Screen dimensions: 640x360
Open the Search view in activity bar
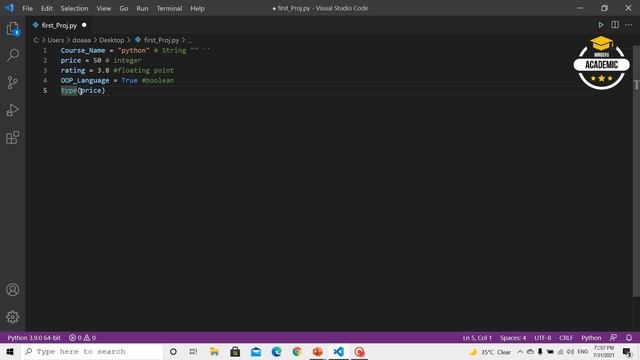[13, 55]
